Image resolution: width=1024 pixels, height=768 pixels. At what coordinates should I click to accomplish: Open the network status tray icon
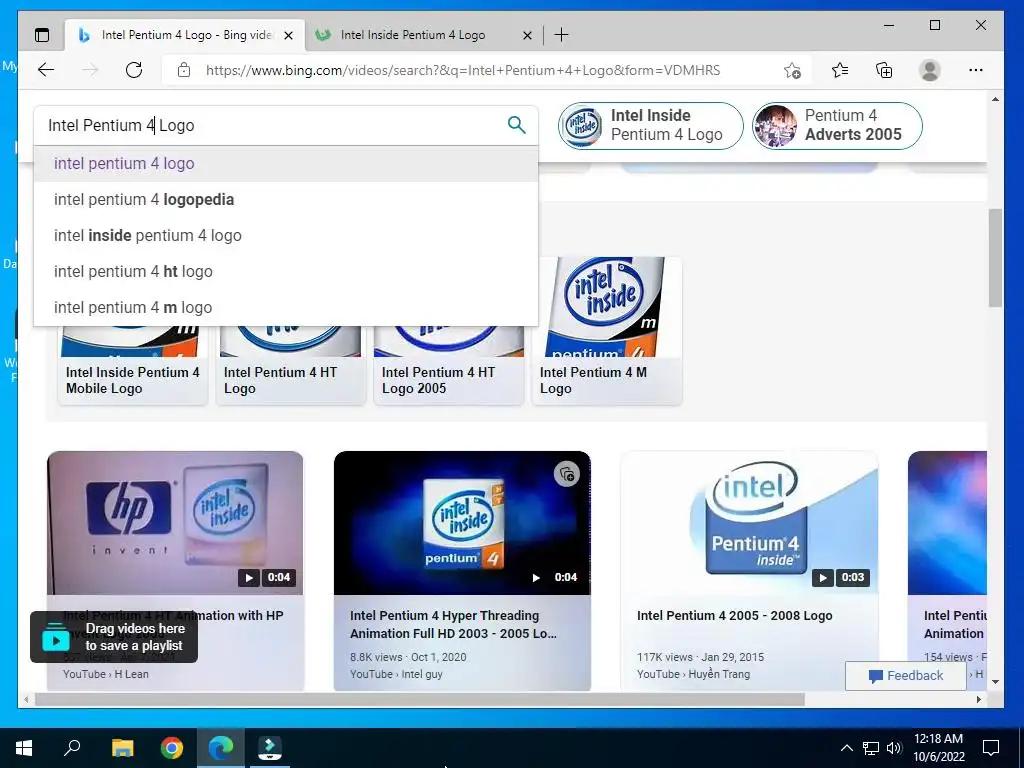click(871, 748)
